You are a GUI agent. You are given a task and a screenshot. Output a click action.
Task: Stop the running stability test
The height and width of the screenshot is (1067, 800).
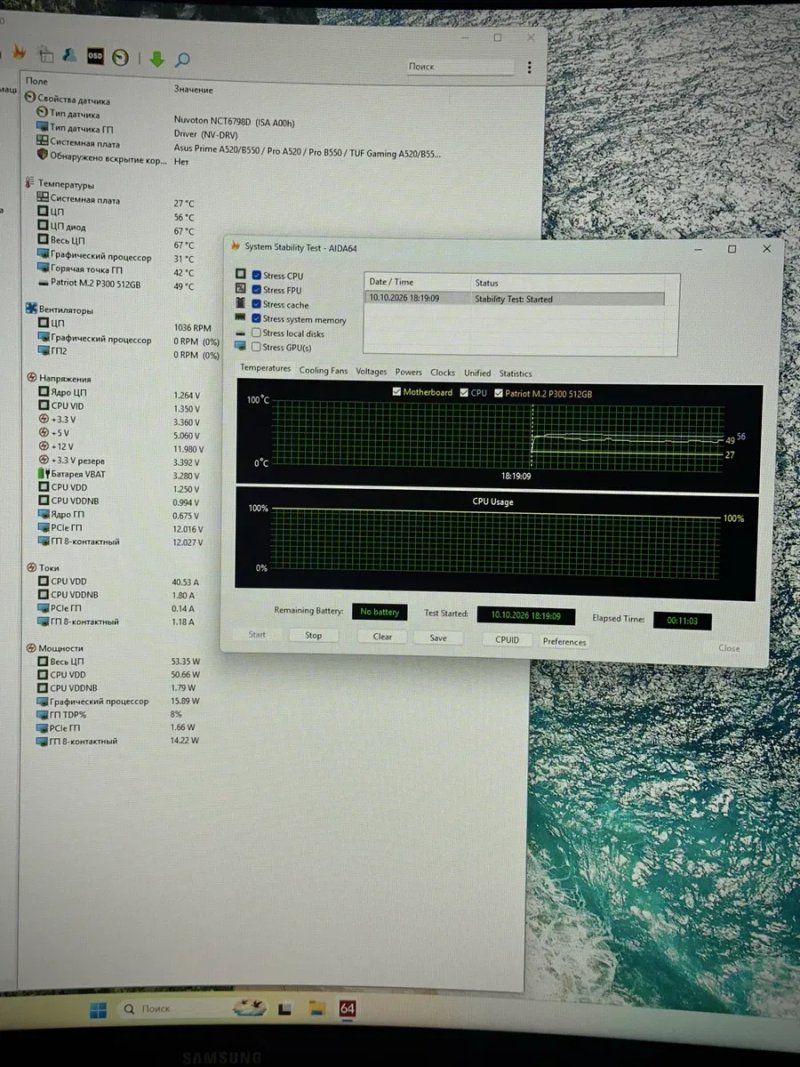(314, 635)
